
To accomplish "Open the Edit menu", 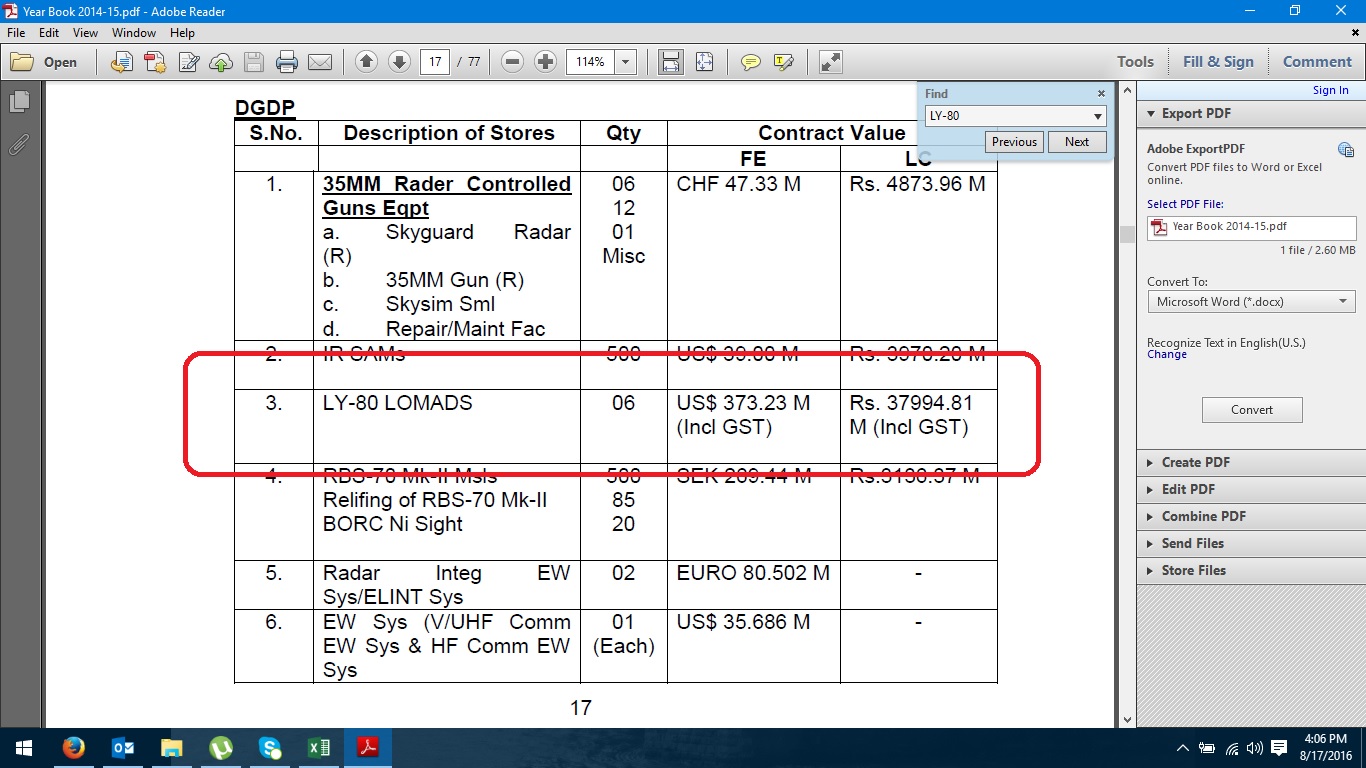I will point(49,33).
